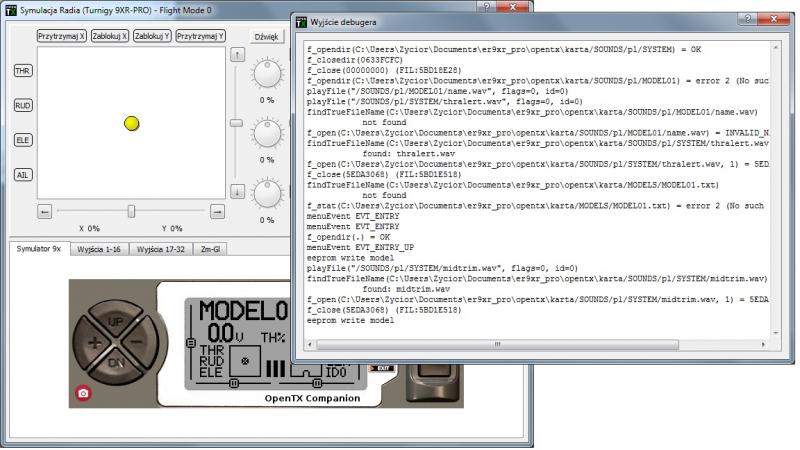The image size is (800, 450).
Task: Click the Dźwięk sound button
Action: pos(267,36)
